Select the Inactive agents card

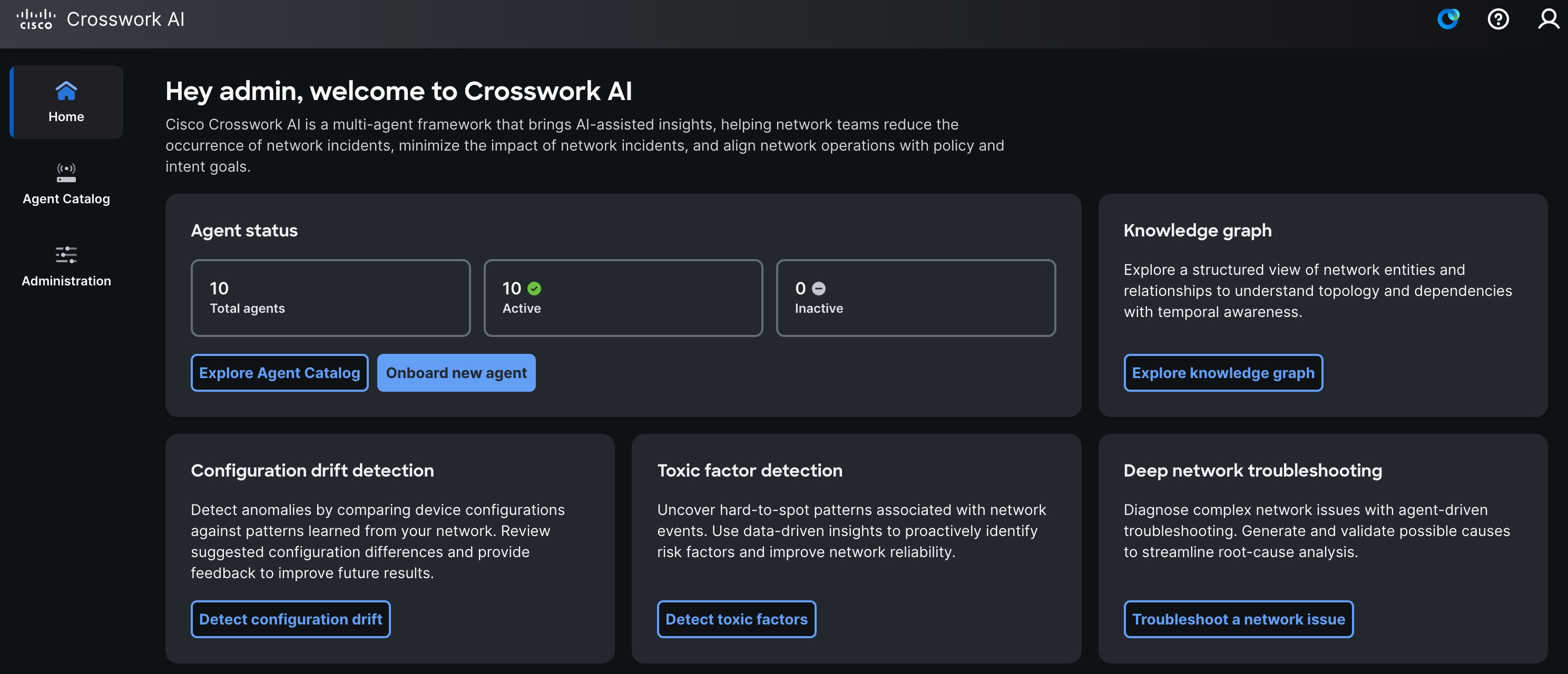(x=916, y=298)
